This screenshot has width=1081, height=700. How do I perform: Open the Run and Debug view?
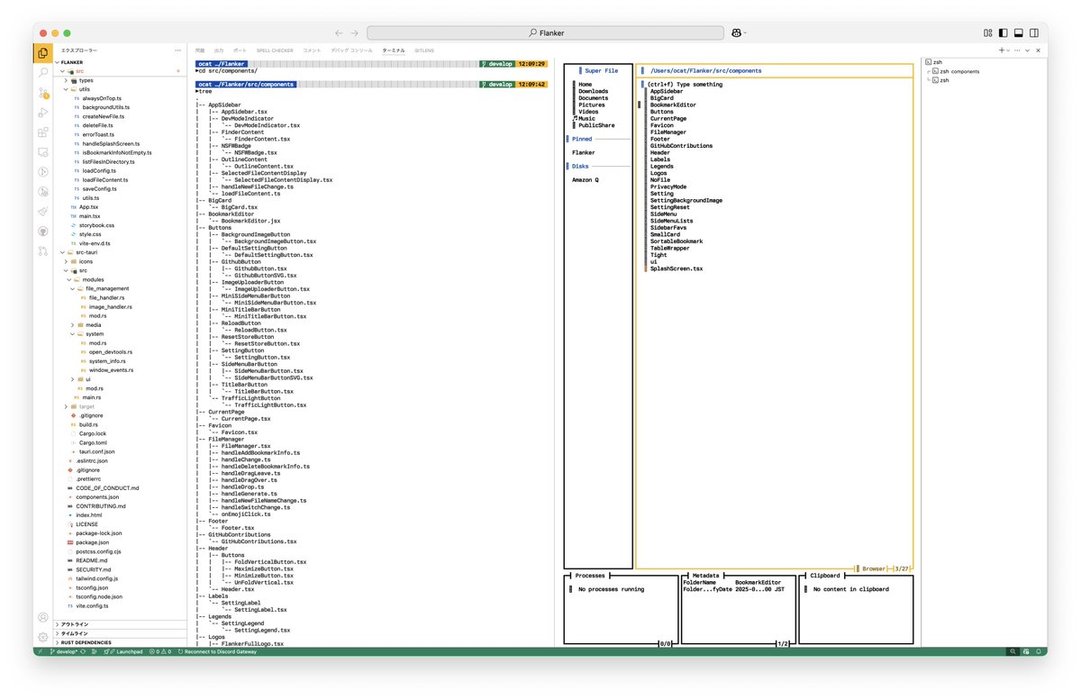[43, 113]
